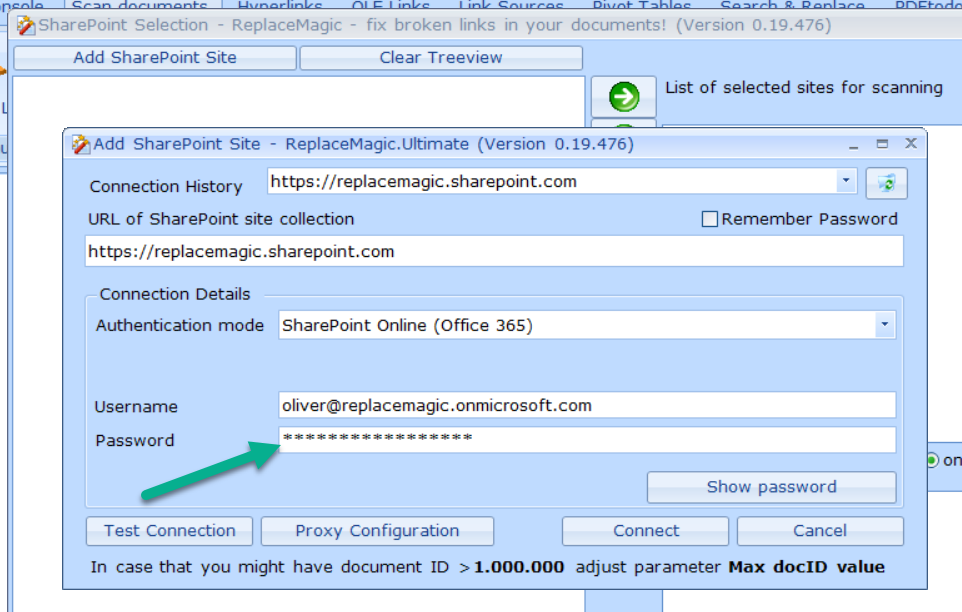This screenshot has width=962, height=612.
Task: Maximize the Add SharePoint Site dialog
Action: click(x=882, y=144)
